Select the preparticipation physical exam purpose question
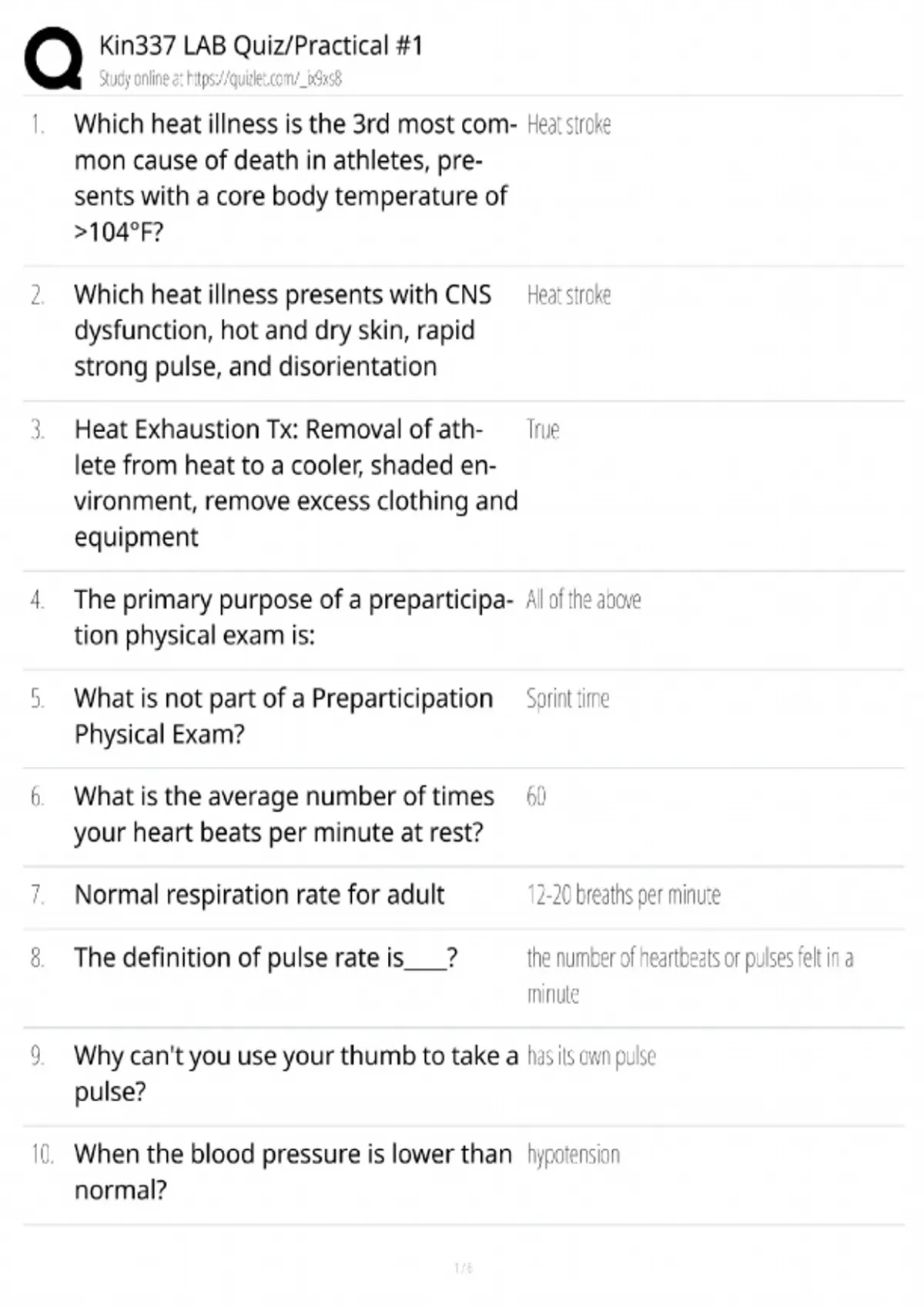Screen dimensions: 924x1309 pos(293,618)
